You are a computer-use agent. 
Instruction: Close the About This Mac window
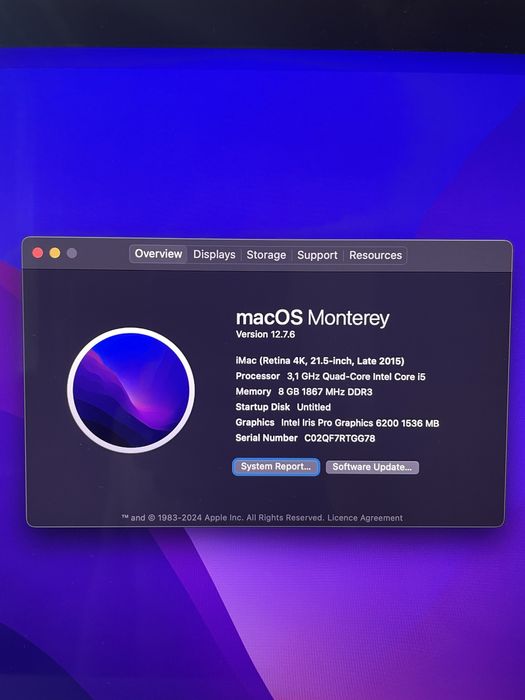click(x=38, y=253)
